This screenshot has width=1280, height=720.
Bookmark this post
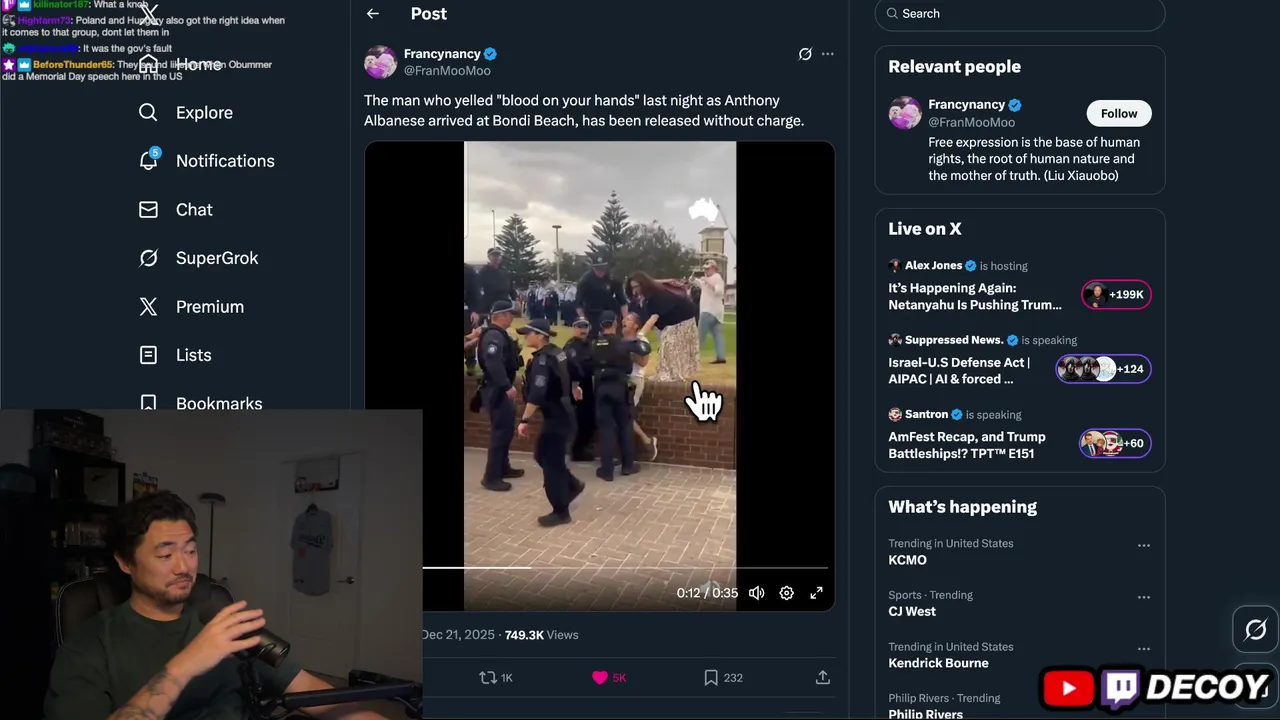click(711, 678)
